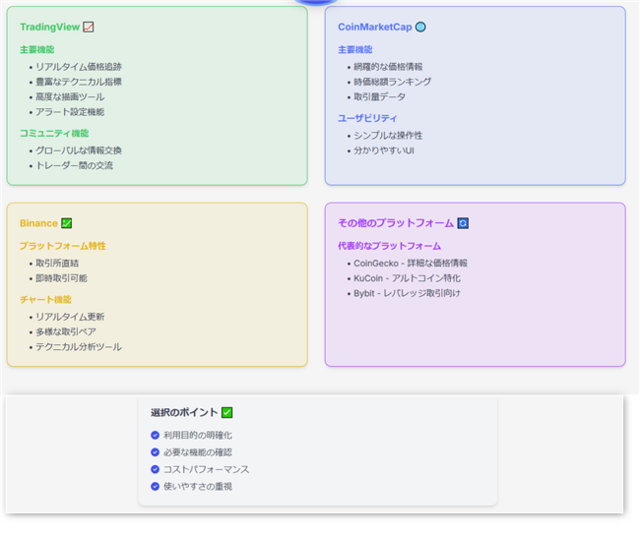Click the 取引量データ list item
640x536 pixels.
(380, 97)
